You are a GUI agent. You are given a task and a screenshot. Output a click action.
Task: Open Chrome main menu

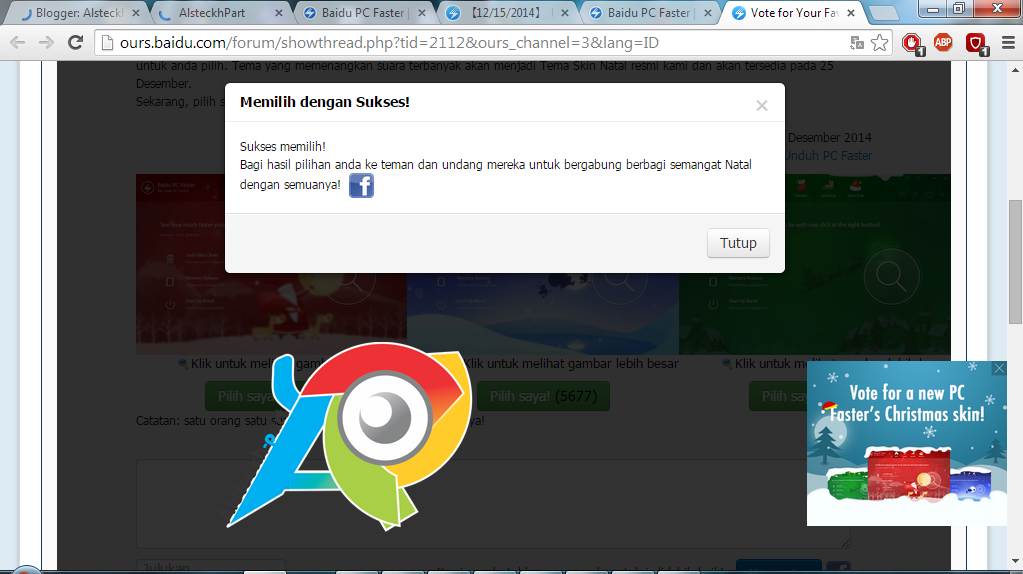[x=1008, y=43]
